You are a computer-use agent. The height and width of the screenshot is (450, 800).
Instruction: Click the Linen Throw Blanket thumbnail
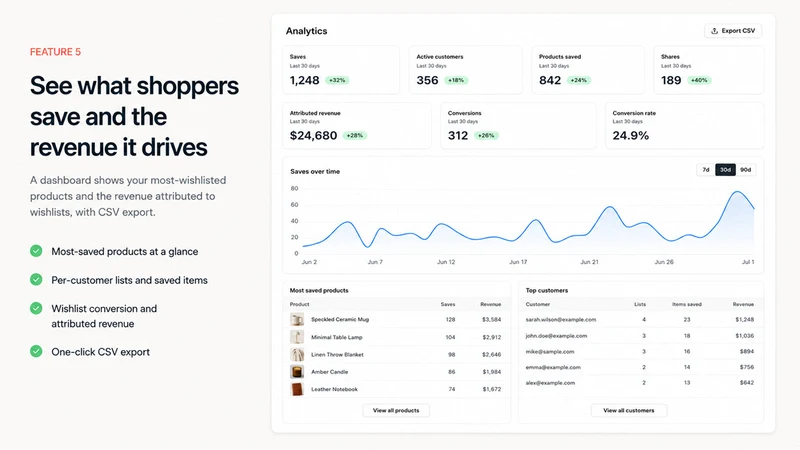pos(297,354)
